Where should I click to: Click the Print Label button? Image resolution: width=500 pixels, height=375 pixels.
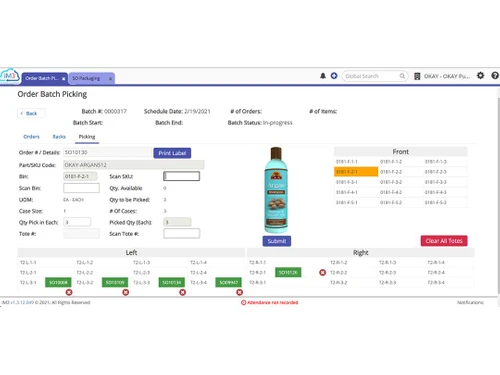(x=172, y=153)
